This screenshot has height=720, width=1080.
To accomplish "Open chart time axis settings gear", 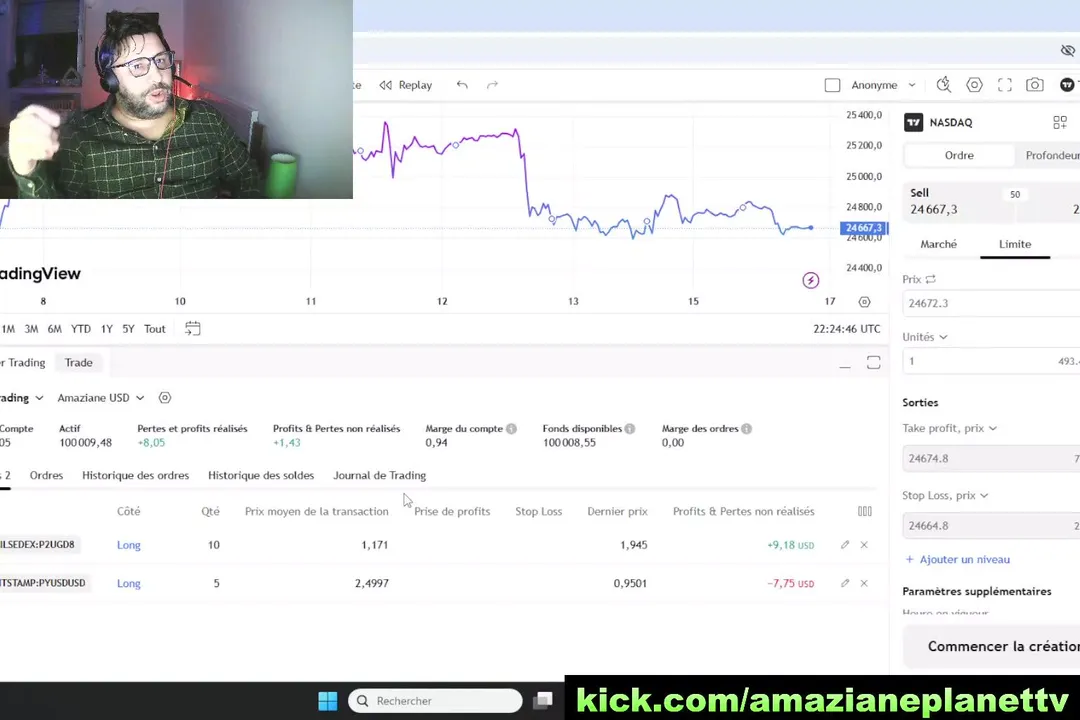I will point(864,302).
